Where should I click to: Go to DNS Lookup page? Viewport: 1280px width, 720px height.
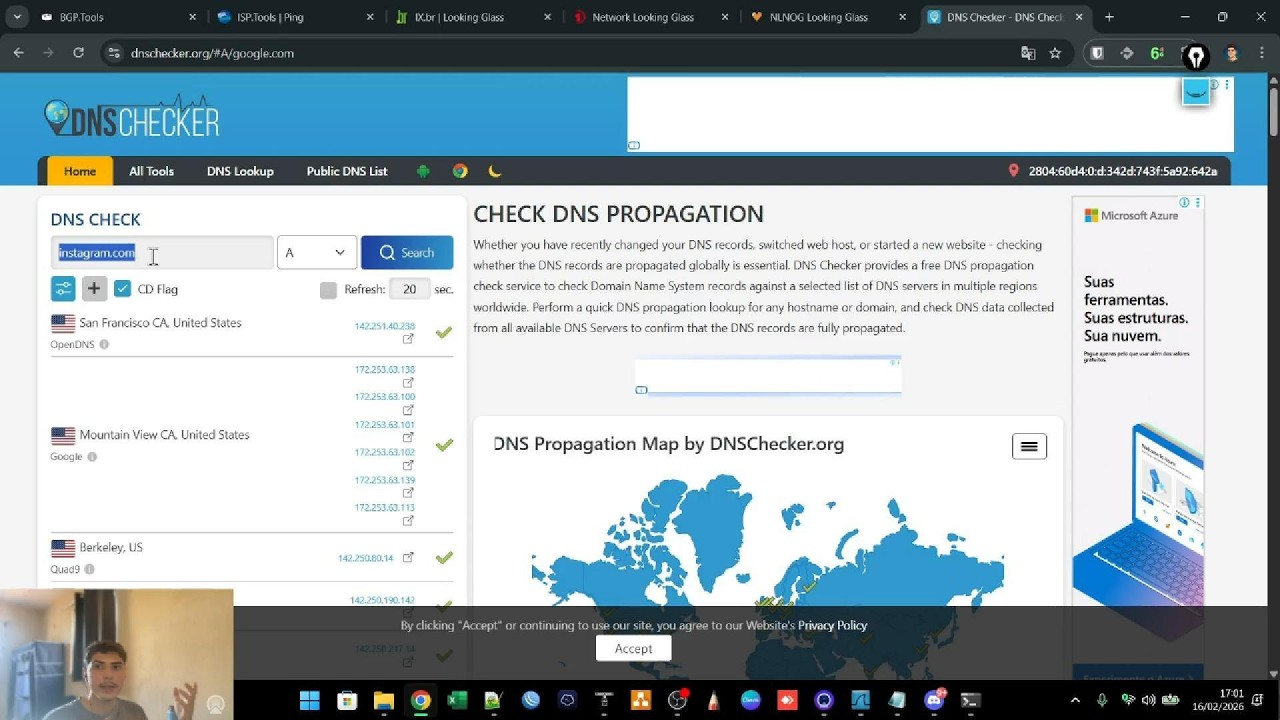coord(240,171)
